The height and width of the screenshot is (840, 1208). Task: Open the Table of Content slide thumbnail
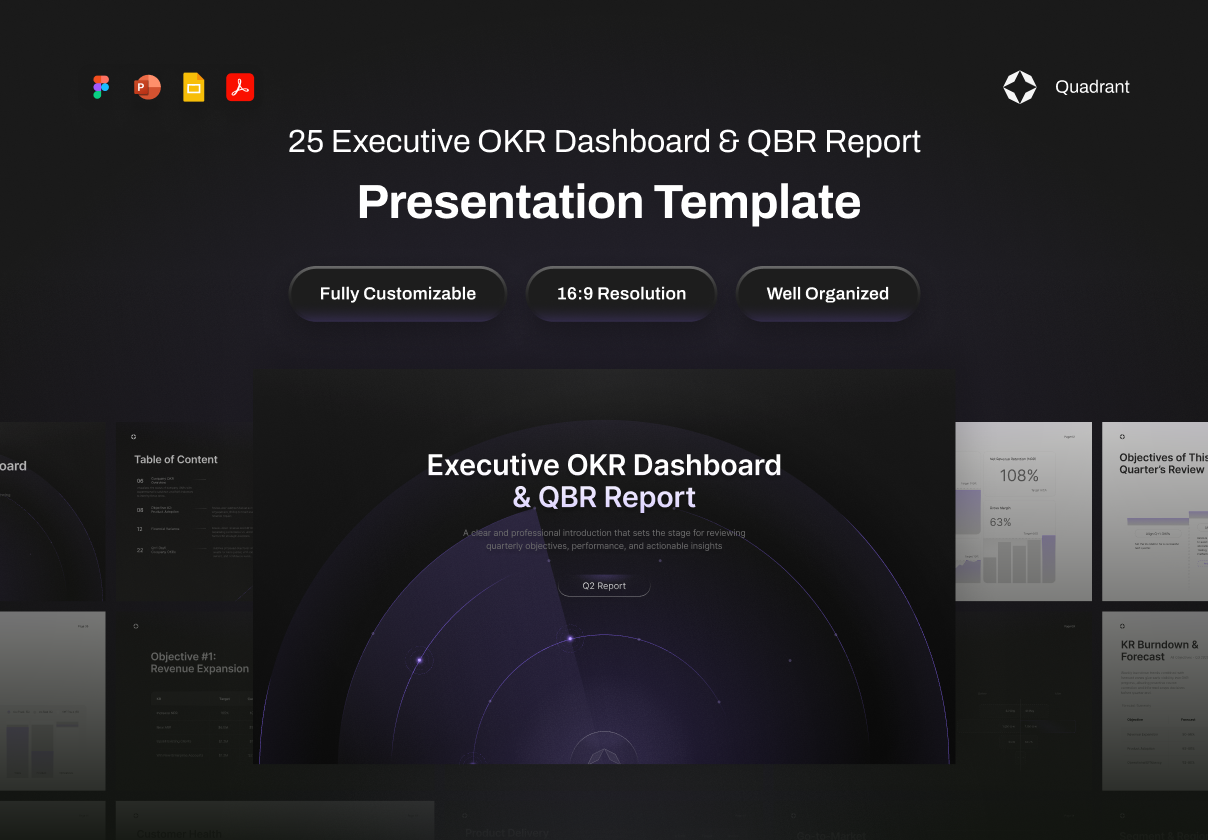click(x=185, y=515)
